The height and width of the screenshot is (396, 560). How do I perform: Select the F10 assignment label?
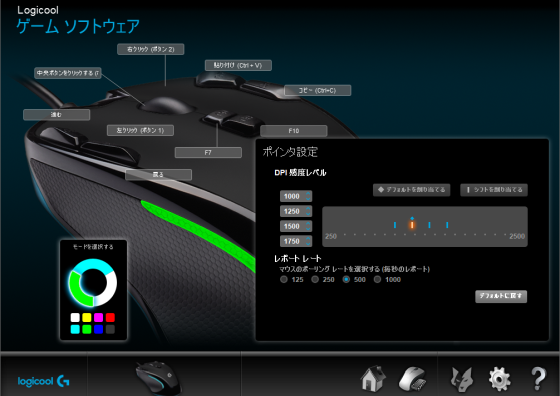click(294, 131)
